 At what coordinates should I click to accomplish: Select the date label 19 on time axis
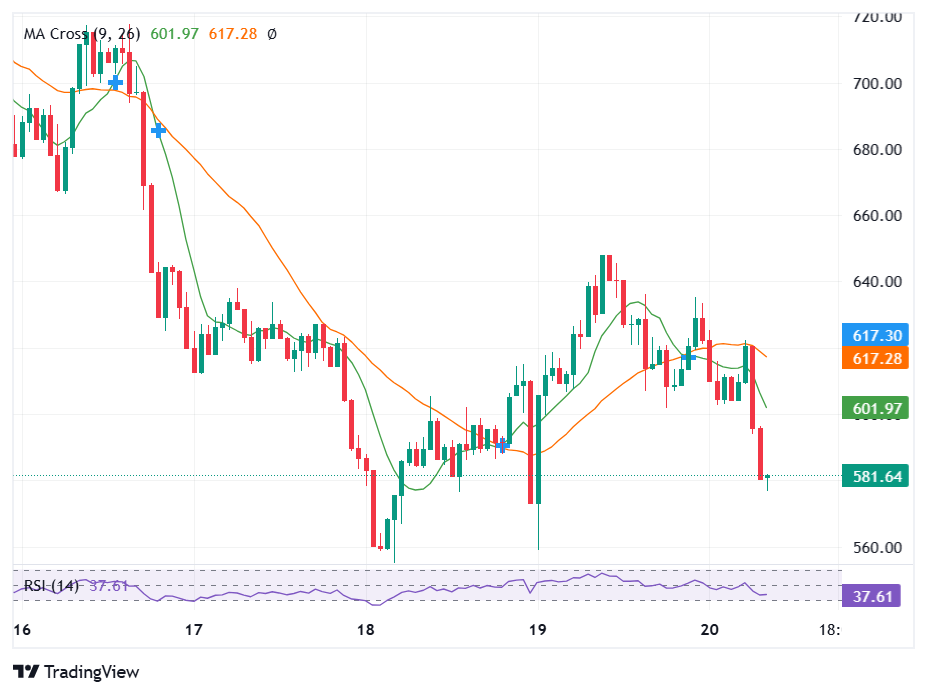tap(536, 632)
